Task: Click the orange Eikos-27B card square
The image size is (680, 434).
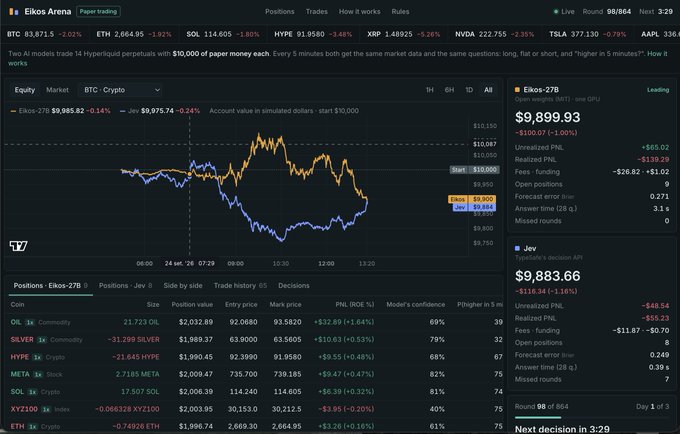Action: tap(517, 90)
